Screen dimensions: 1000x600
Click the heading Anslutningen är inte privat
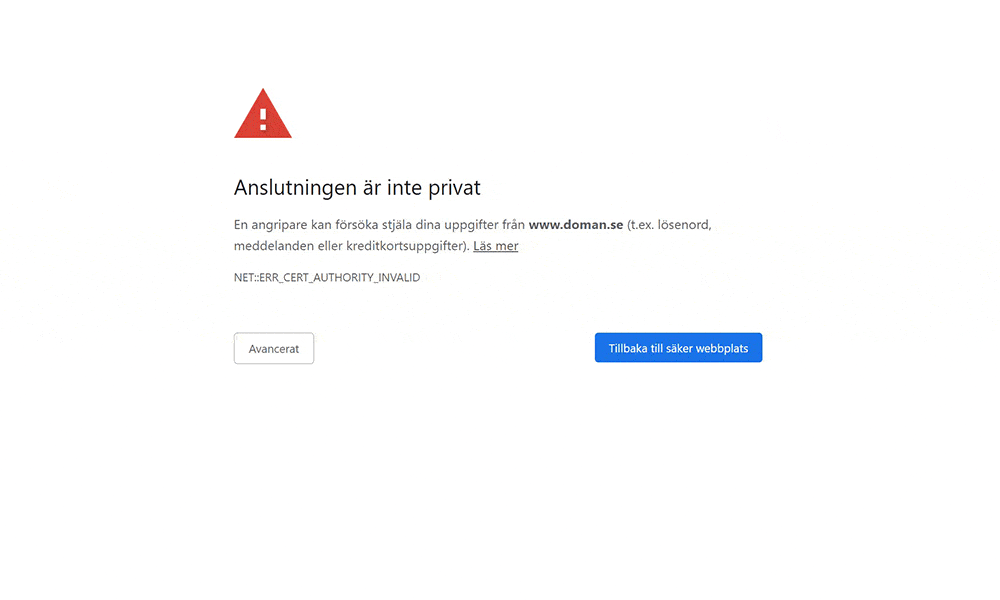357,187
